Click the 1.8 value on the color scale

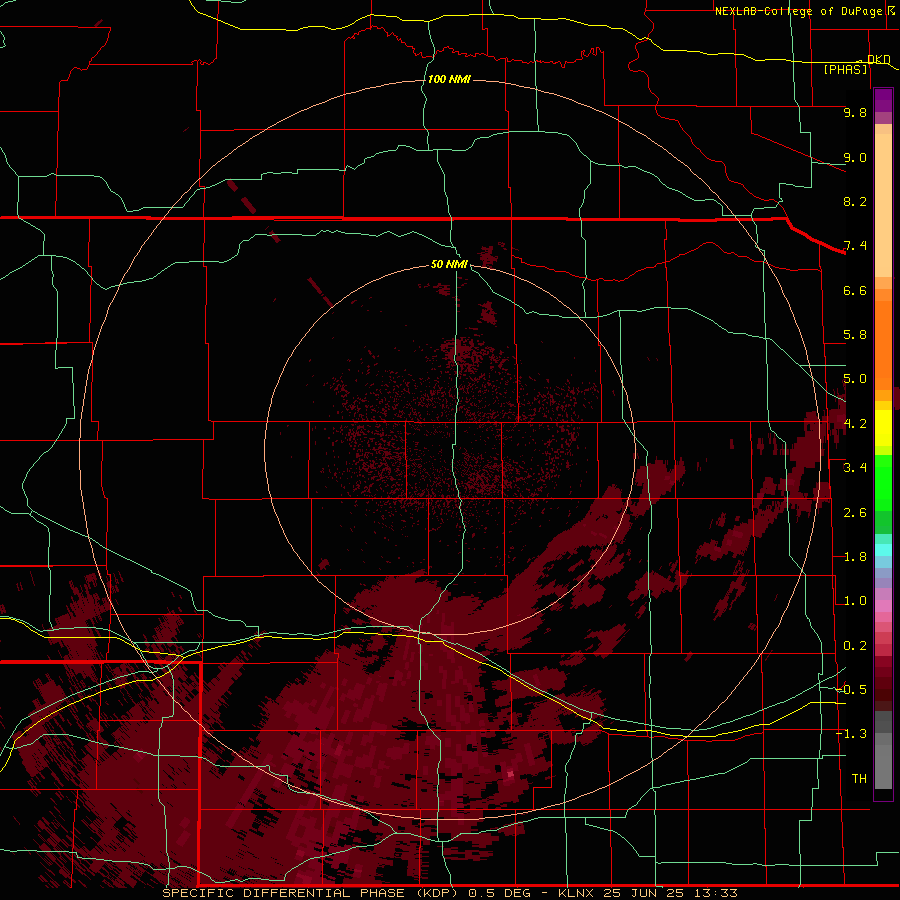click(x=855, y=557)
